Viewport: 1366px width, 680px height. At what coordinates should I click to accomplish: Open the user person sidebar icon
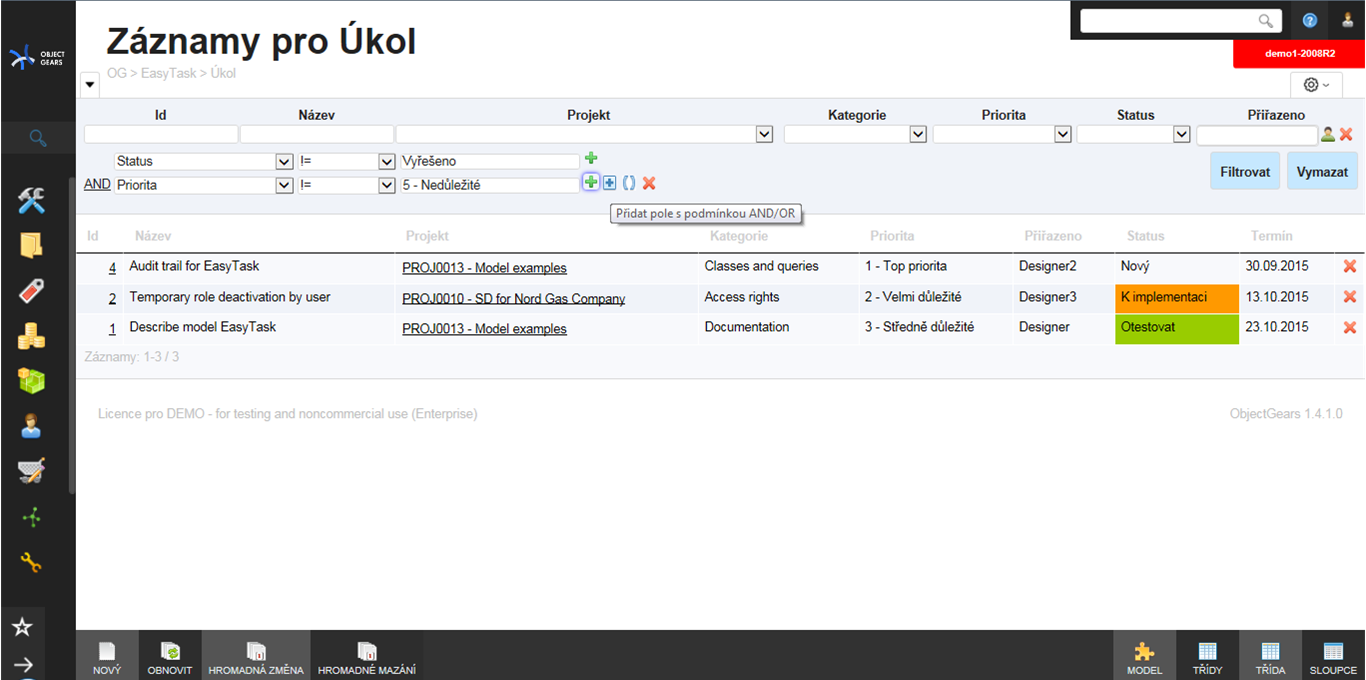click(32, 426)
